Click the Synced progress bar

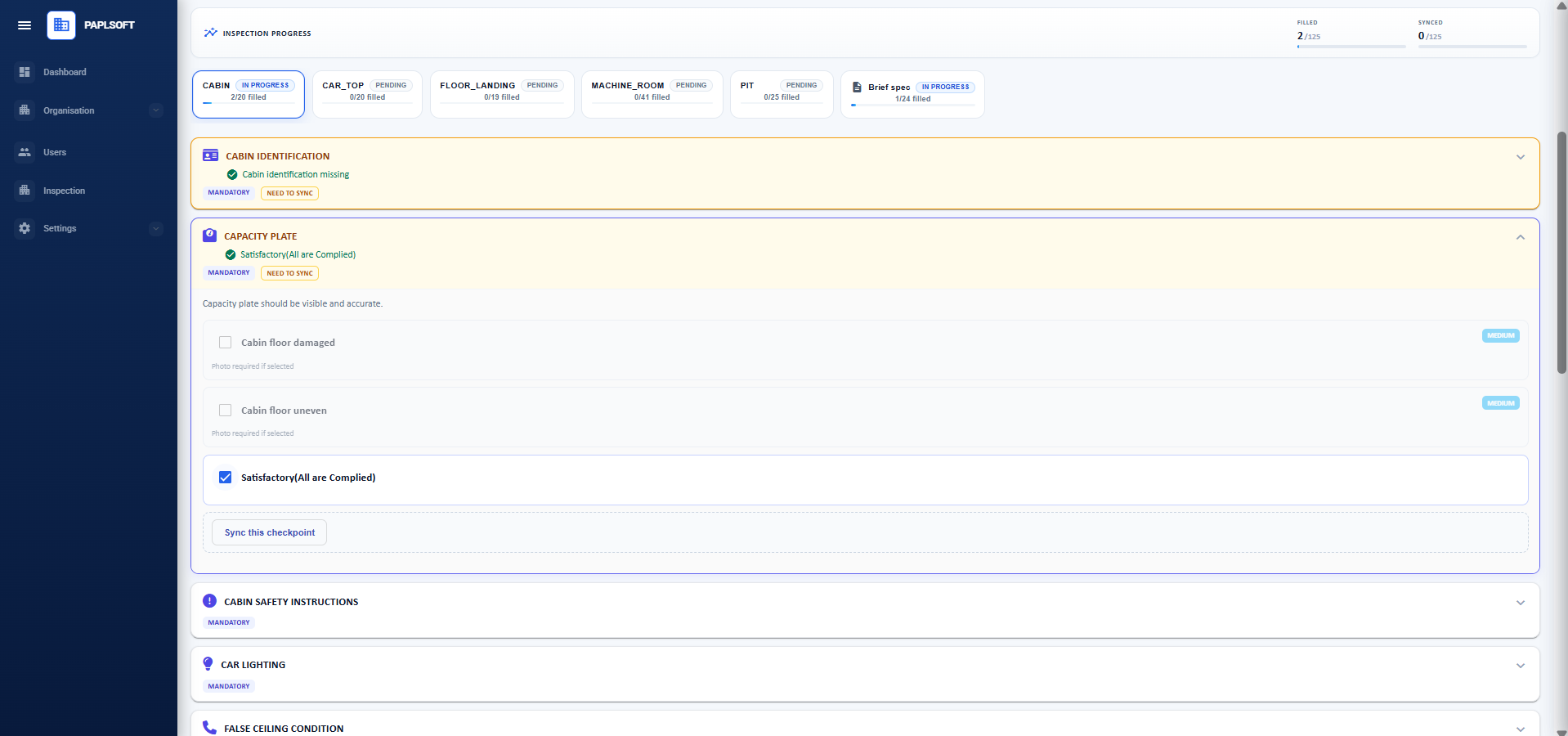(x=1472, y=47)
